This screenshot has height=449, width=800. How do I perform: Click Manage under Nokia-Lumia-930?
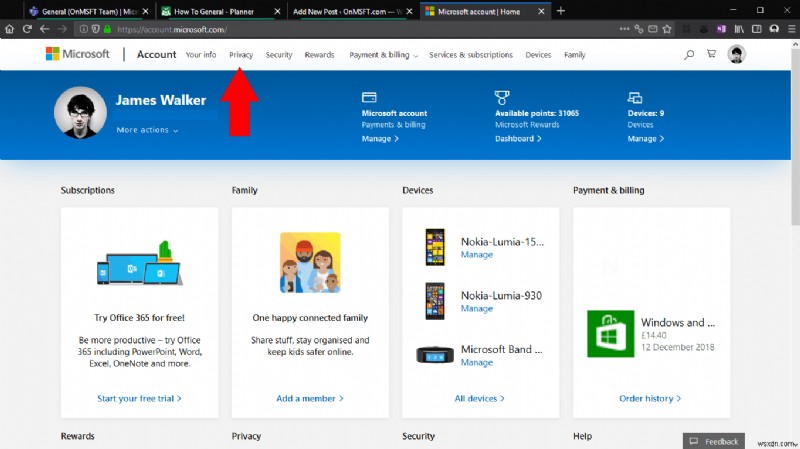coord(477,309)
